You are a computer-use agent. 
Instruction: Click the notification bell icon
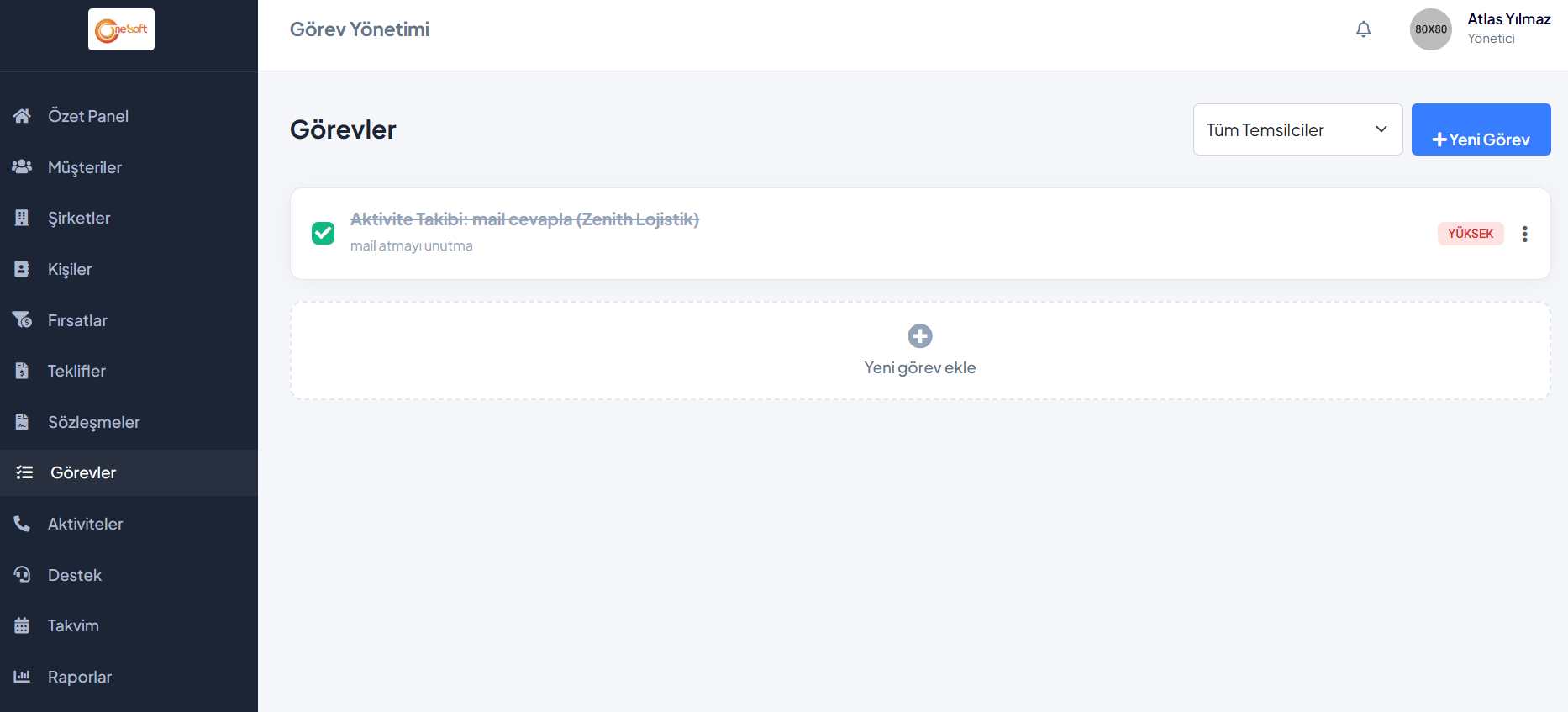(x=1363, y=29)
